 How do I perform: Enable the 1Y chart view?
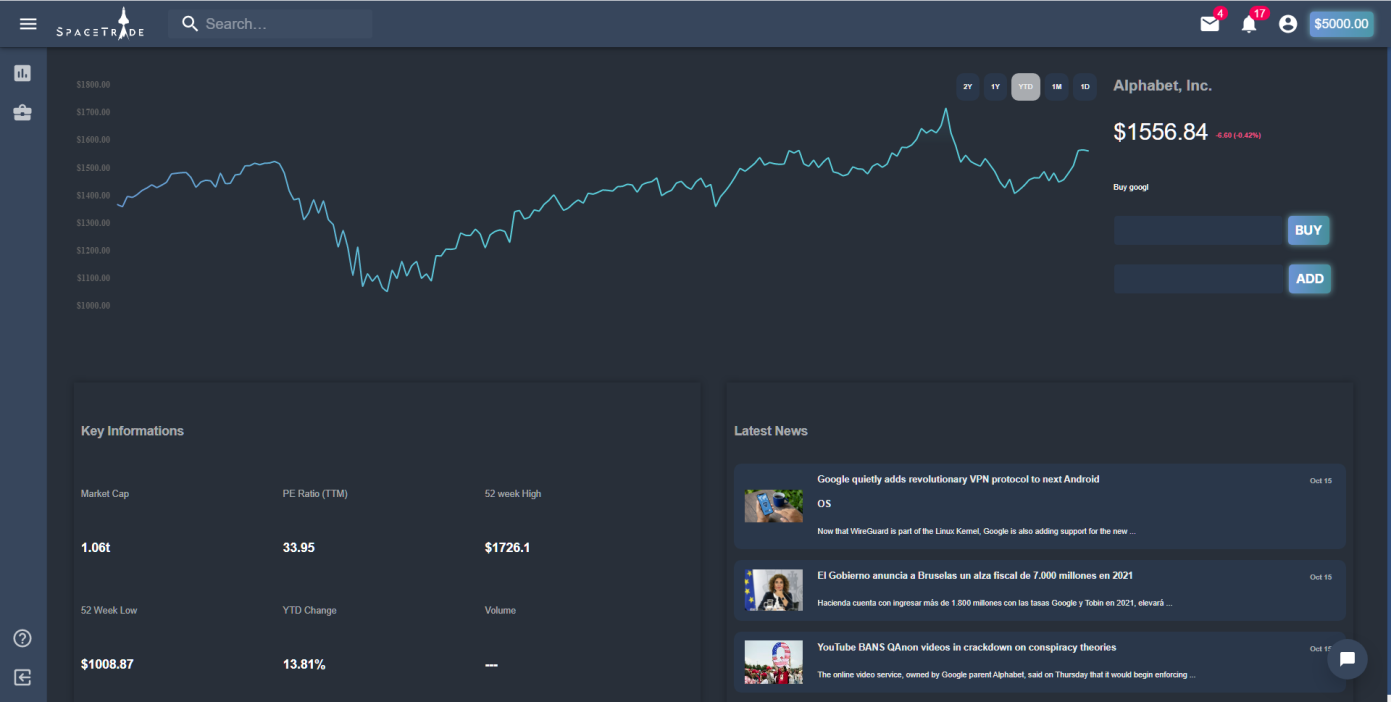[995, 87]
